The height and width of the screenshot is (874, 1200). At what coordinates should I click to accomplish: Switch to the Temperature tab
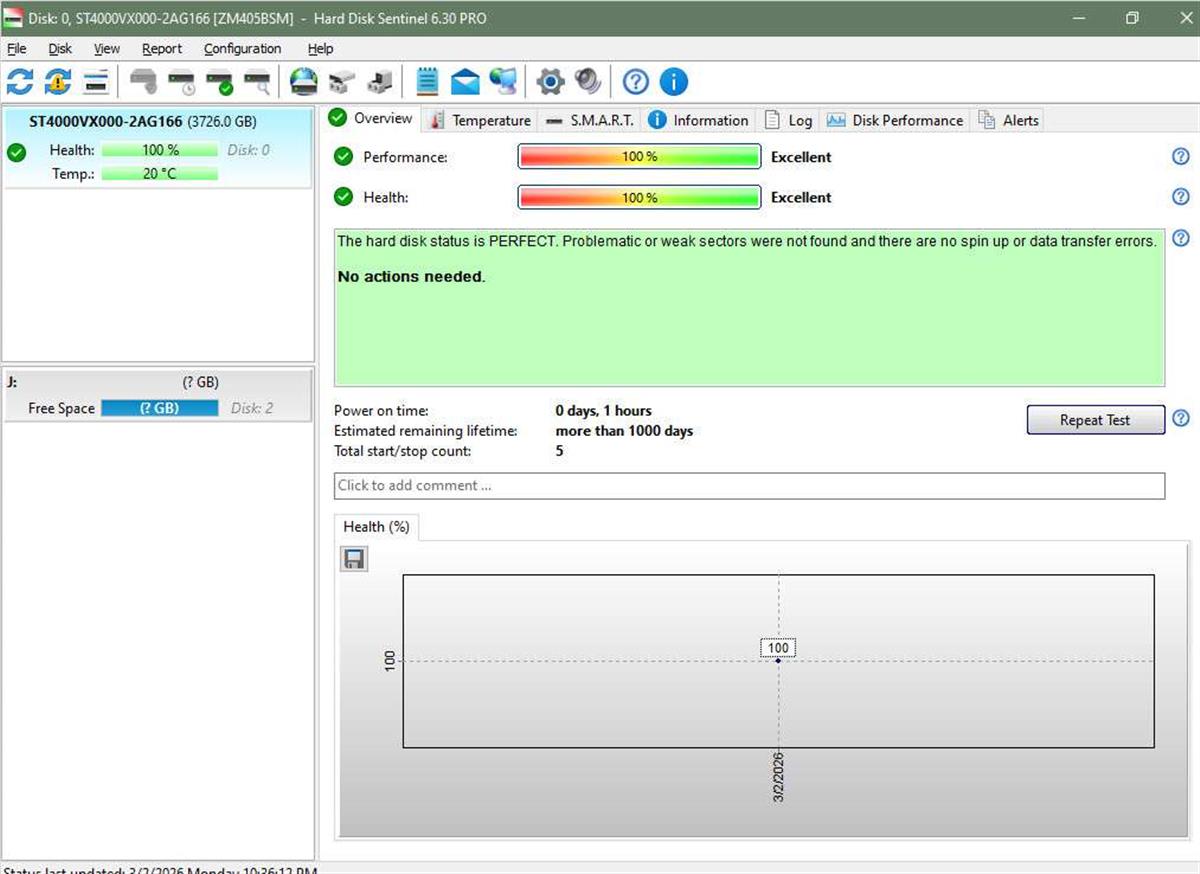point(480,120)
